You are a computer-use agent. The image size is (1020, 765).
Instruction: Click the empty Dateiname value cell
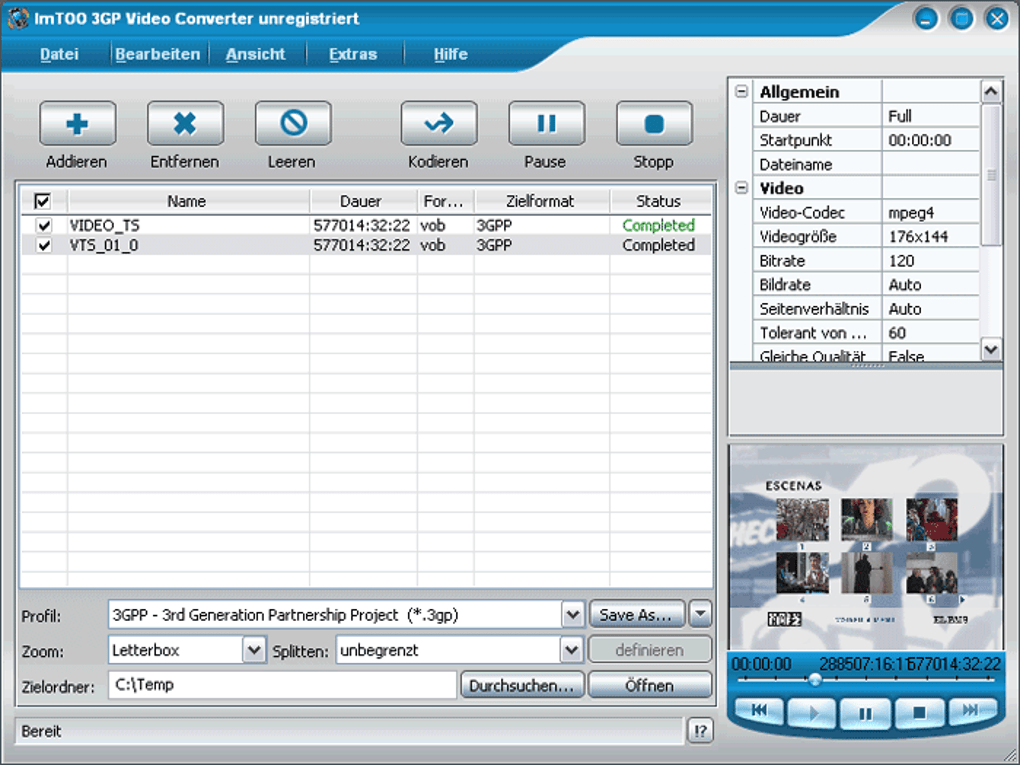(x=930, y=165)
